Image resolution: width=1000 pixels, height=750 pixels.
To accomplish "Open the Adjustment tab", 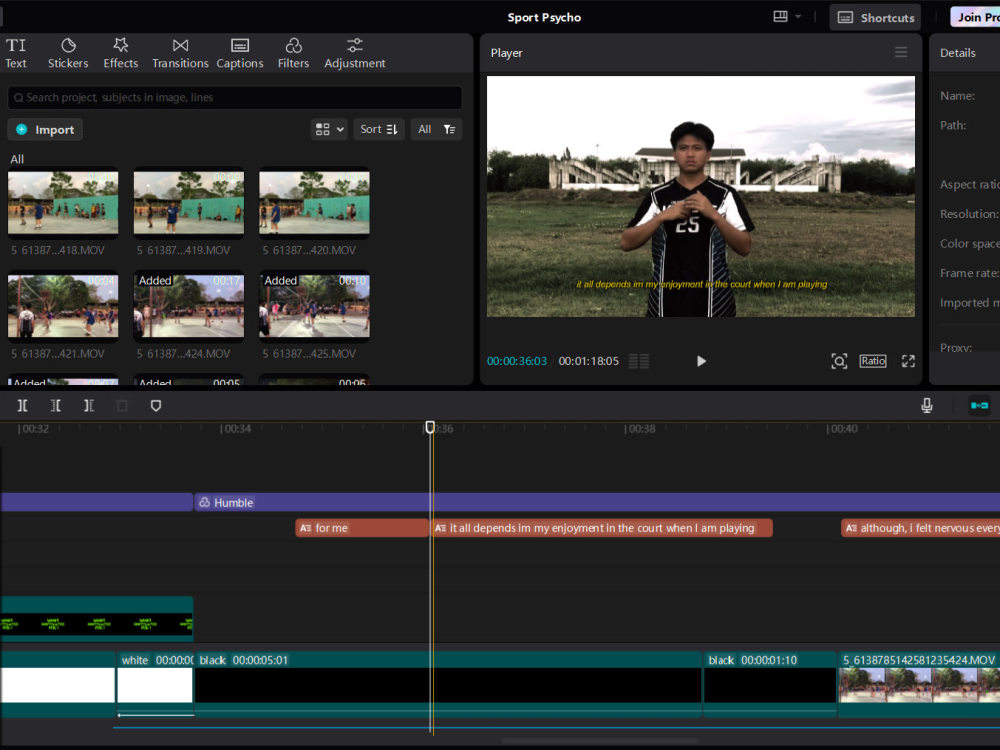I will 355,54.
